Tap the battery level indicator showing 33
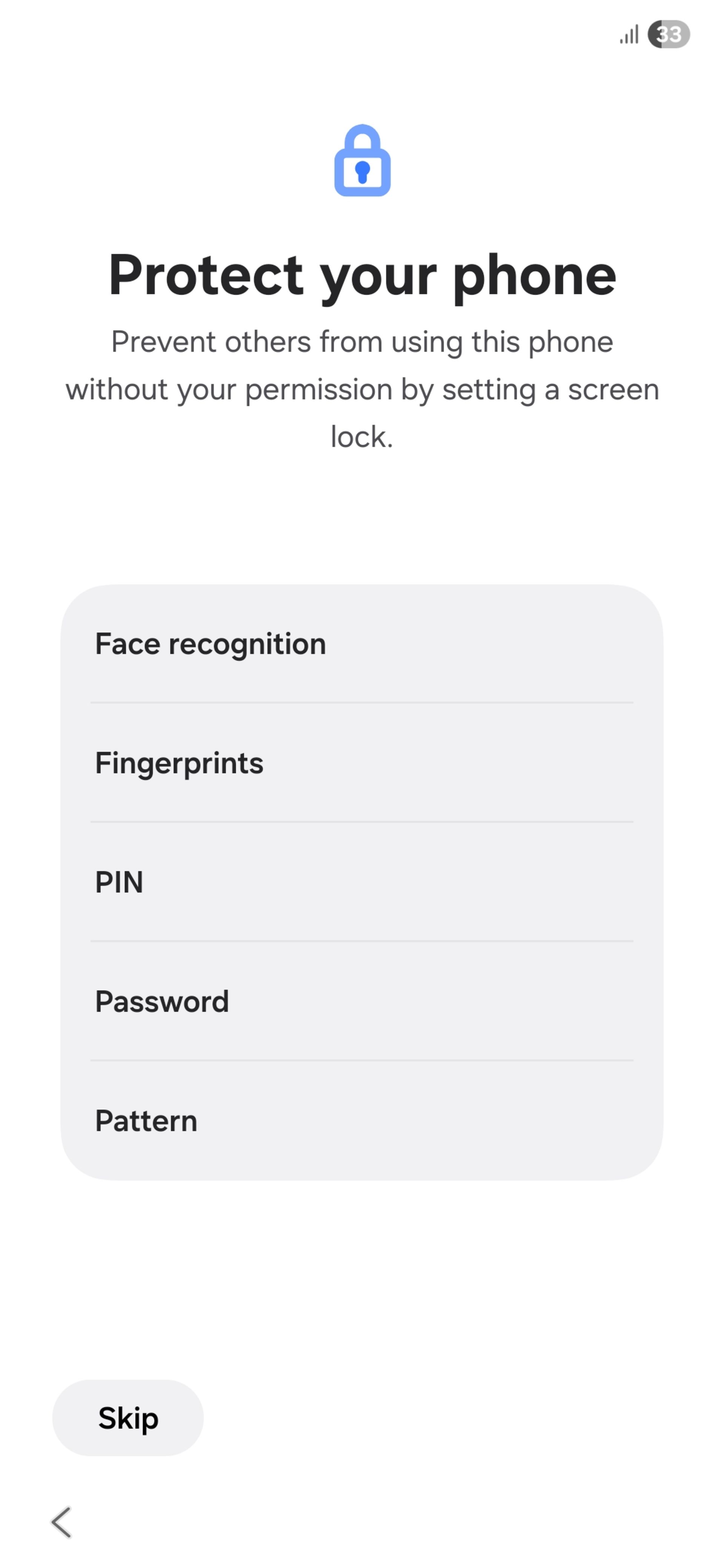Image resolution: width=724 pixels, height=1568 pixels. (x=669, y=34)
